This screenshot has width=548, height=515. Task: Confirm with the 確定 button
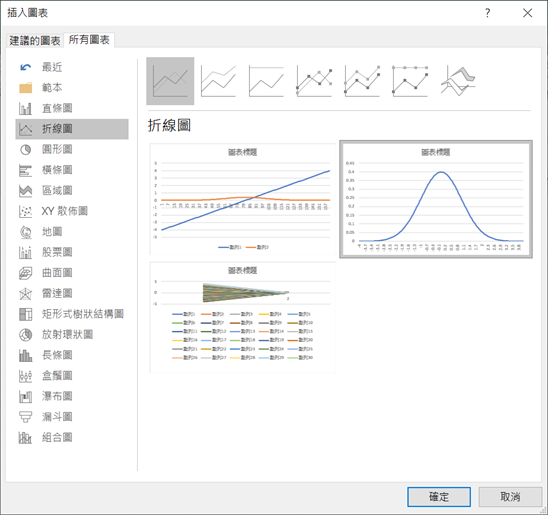(x=439, y=496)
